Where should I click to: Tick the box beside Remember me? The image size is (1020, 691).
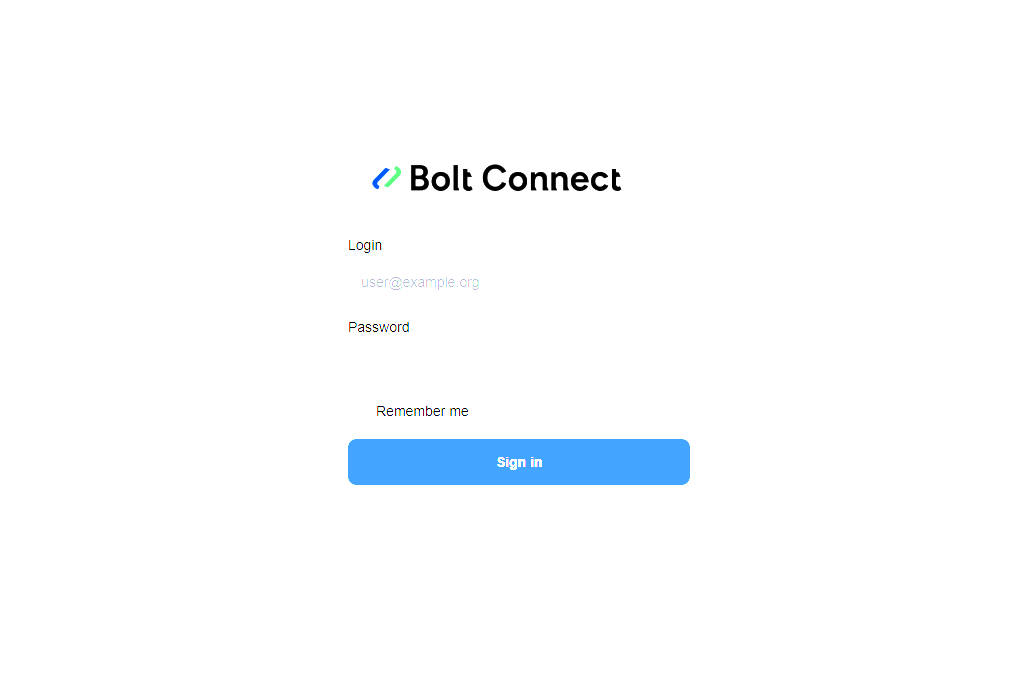[x=359, y=411]
